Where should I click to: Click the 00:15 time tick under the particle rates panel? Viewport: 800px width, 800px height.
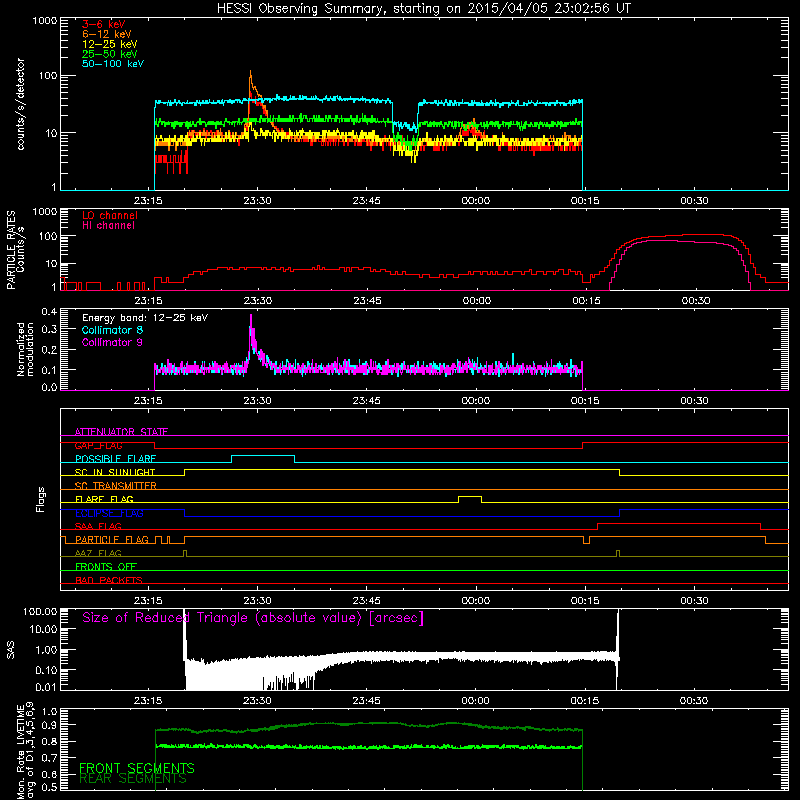(586, 301)
